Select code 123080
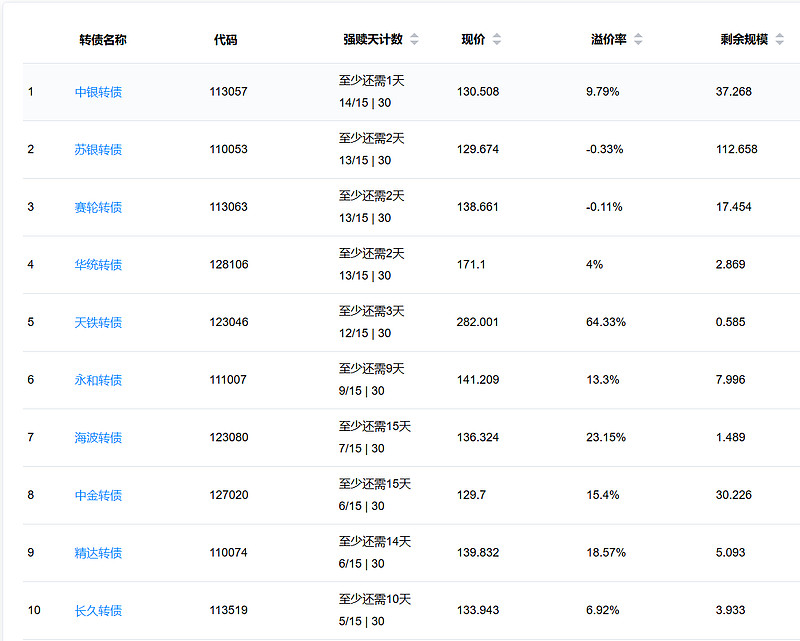The image size is (800, 641). 229,438
